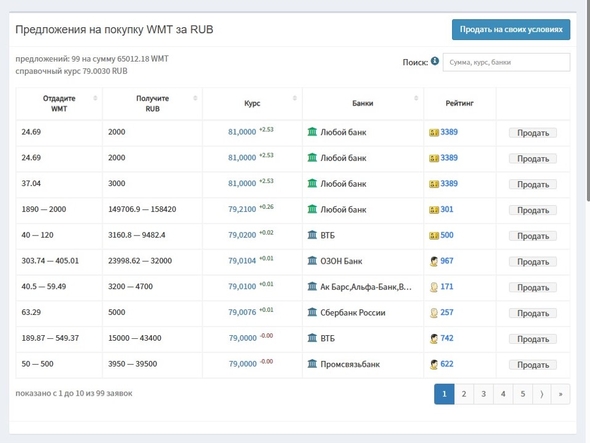
Task: Open page 5 in pagination
Action: [523, 394]
